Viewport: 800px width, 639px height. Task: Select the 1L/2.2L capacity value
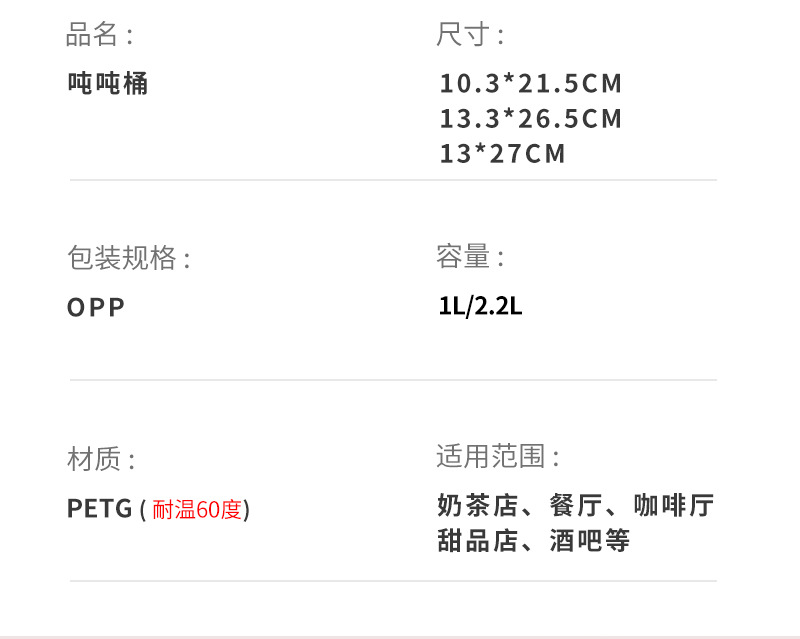point(480,306)
